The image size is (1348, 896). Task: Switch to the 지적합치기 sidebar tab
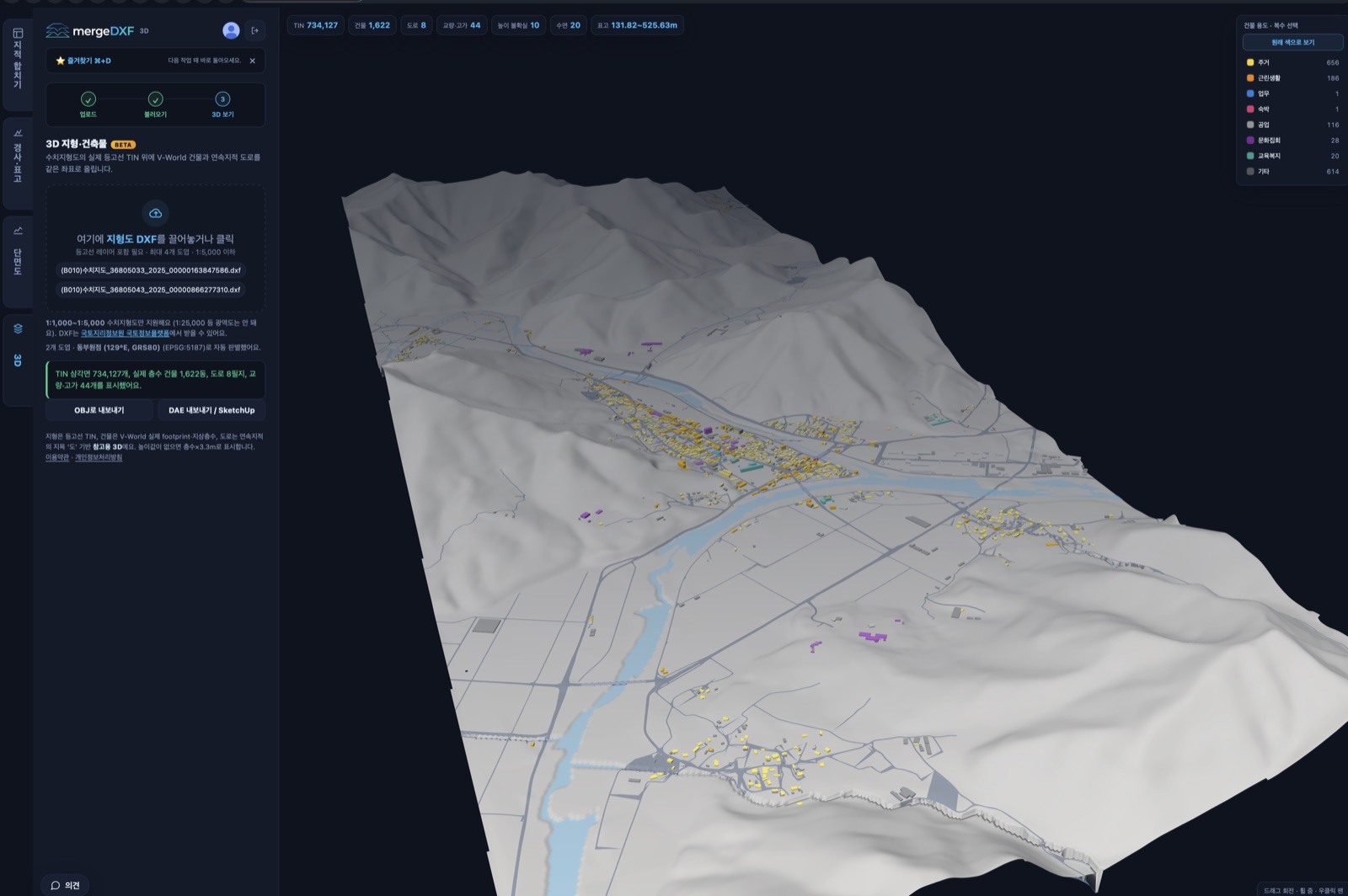18,59
